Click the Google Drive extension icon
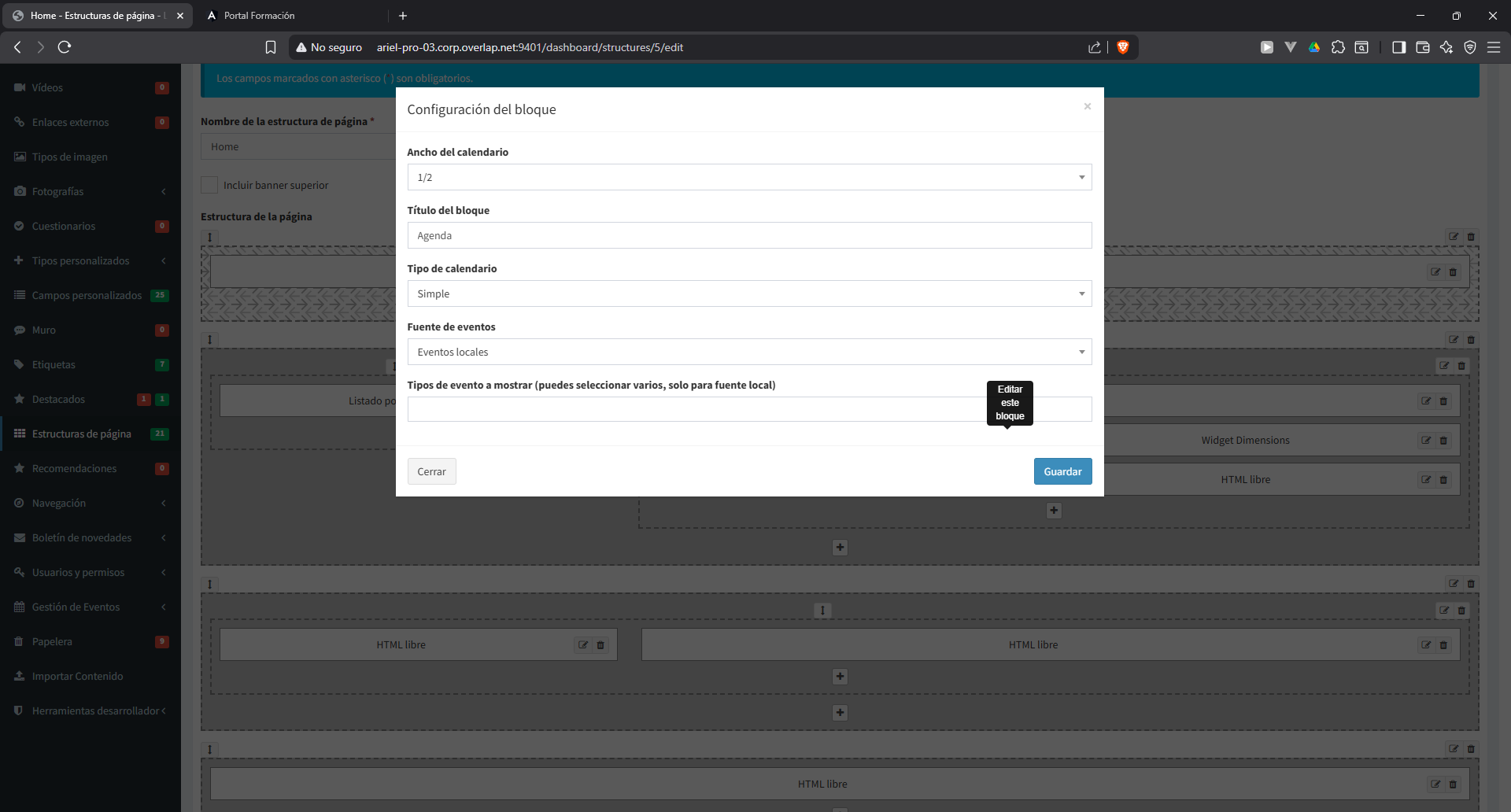The width and height of the screenshot is (1511, 812). pyautogui.click(x=1314, y=47)
